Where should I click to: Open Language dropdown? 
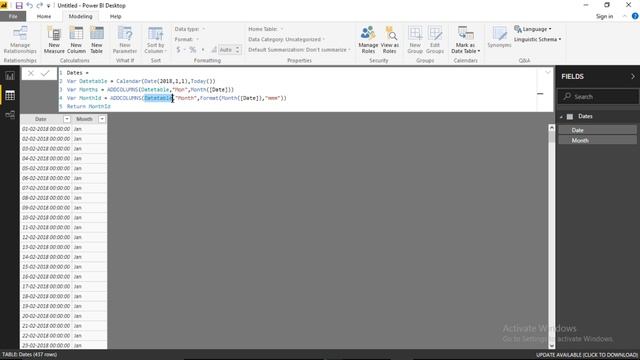point(533,29)
